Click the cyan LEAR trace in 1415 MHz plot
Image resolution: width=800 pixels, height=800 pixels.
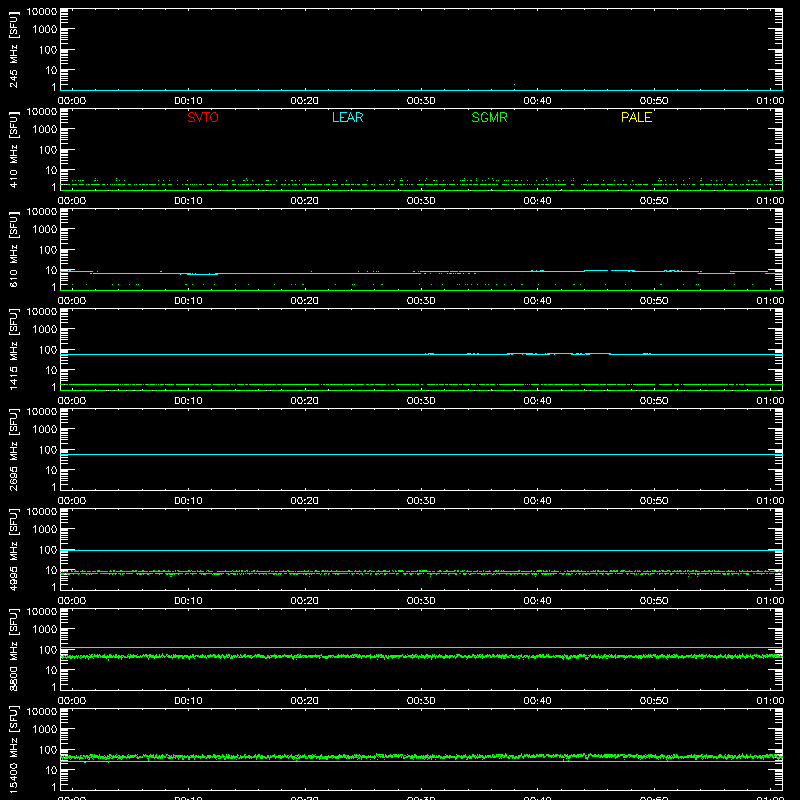421,354
